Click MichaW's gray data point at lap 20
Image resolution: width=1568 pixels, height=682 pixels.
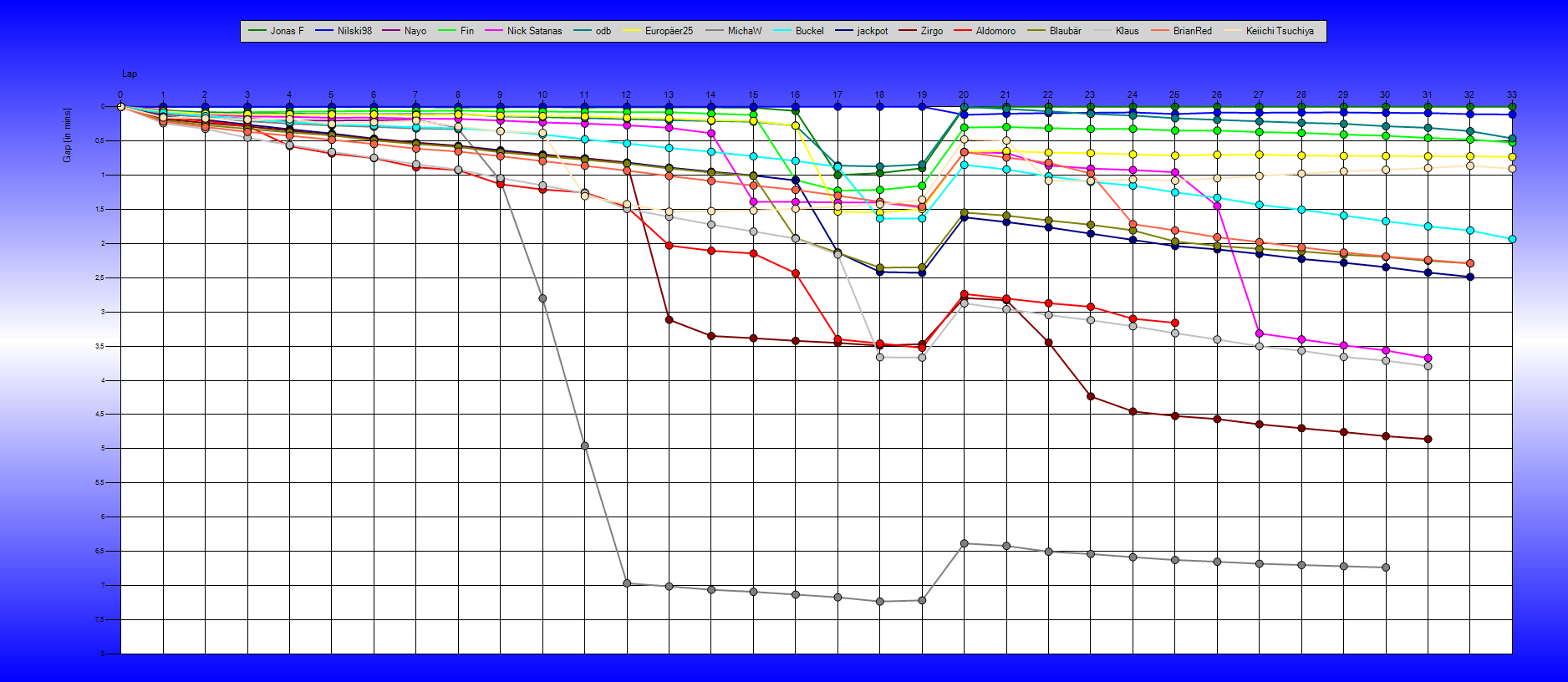click(965, 543)
